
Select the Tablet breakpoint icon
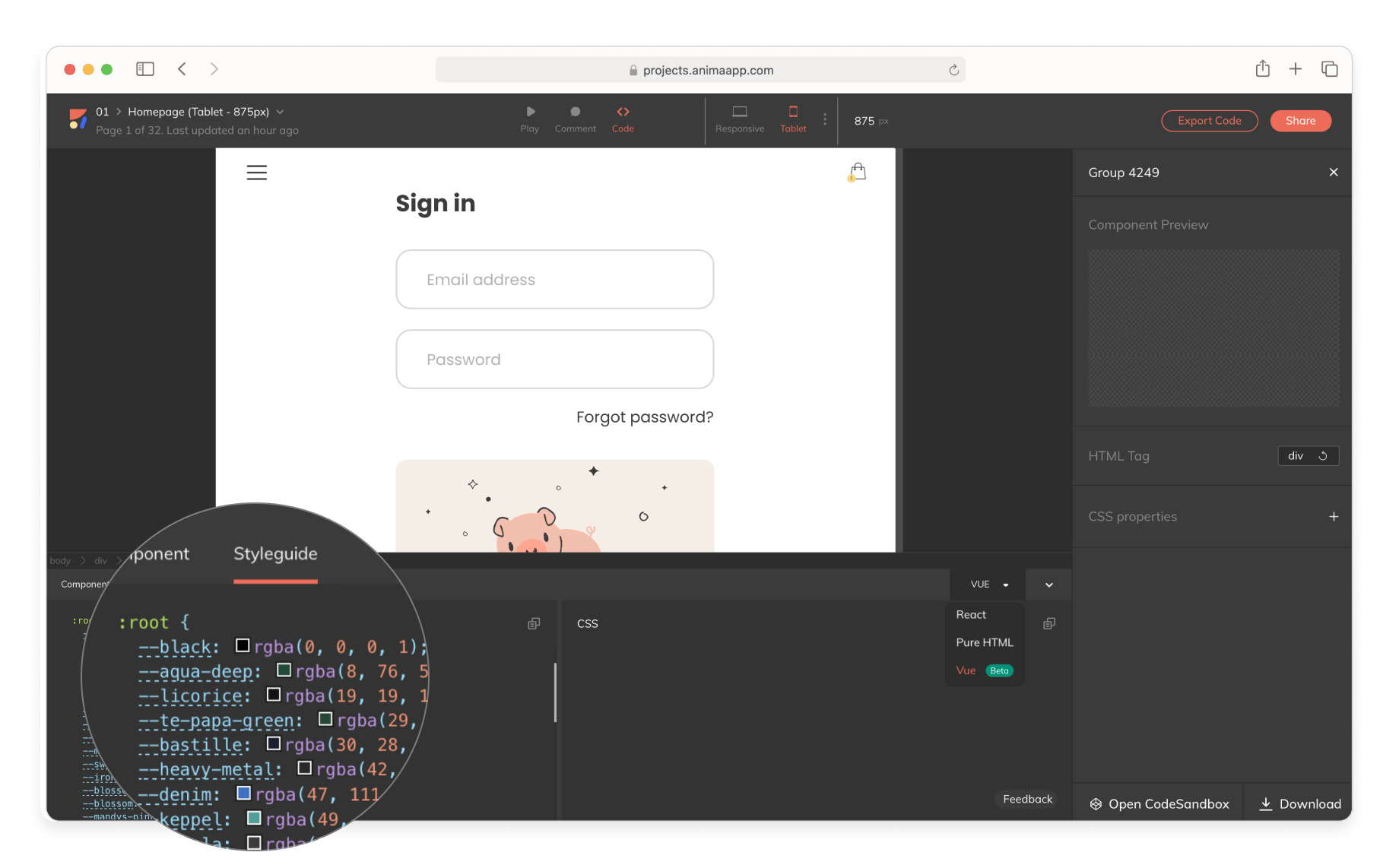[793, 112]
